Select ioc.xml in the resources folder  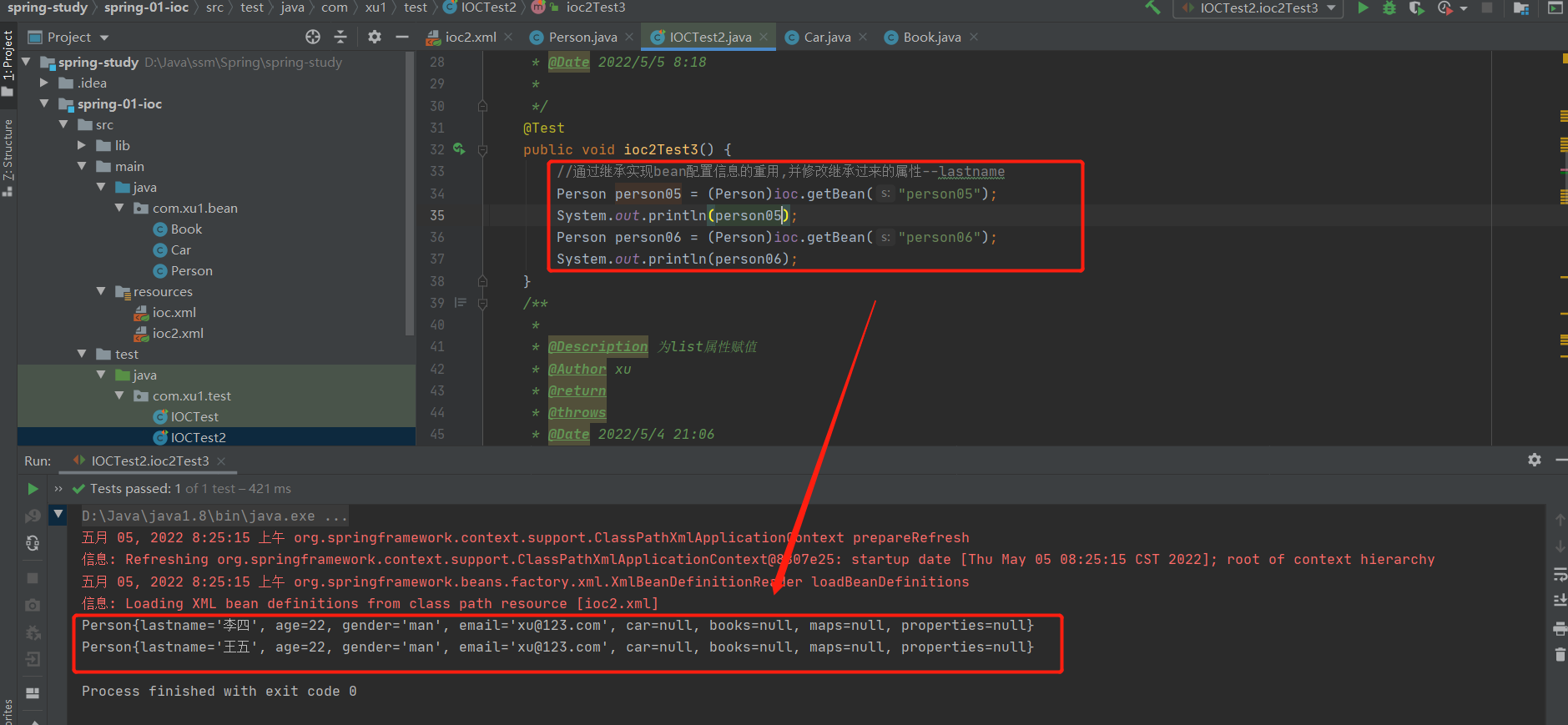[174, 312]
